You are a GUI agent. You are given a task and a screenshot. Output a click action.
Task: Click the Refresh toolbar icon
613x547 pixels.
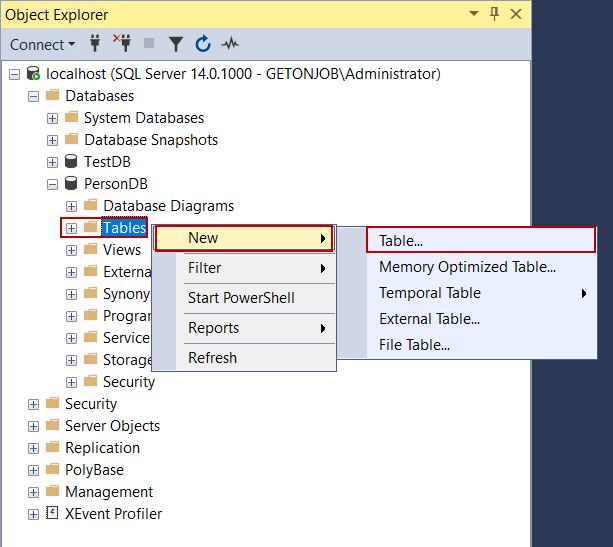(x=203, y=44)
